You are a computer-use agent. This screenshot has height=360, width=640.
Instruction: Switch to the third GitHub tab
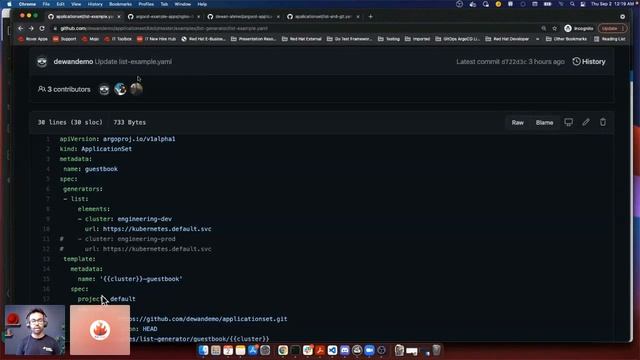coord(244,17)
